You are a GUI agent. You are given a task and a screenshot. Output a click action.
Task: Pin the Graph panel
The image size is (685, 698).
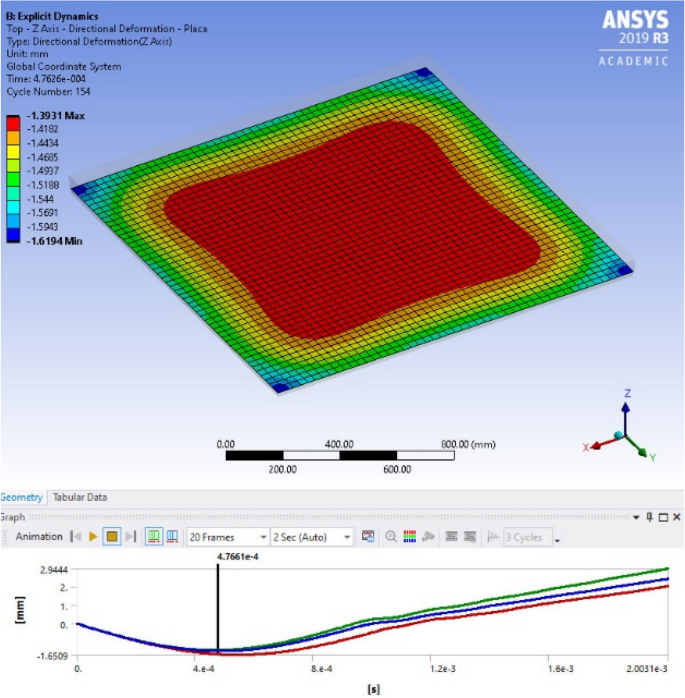pyautogui.click(x=649, y=517)
